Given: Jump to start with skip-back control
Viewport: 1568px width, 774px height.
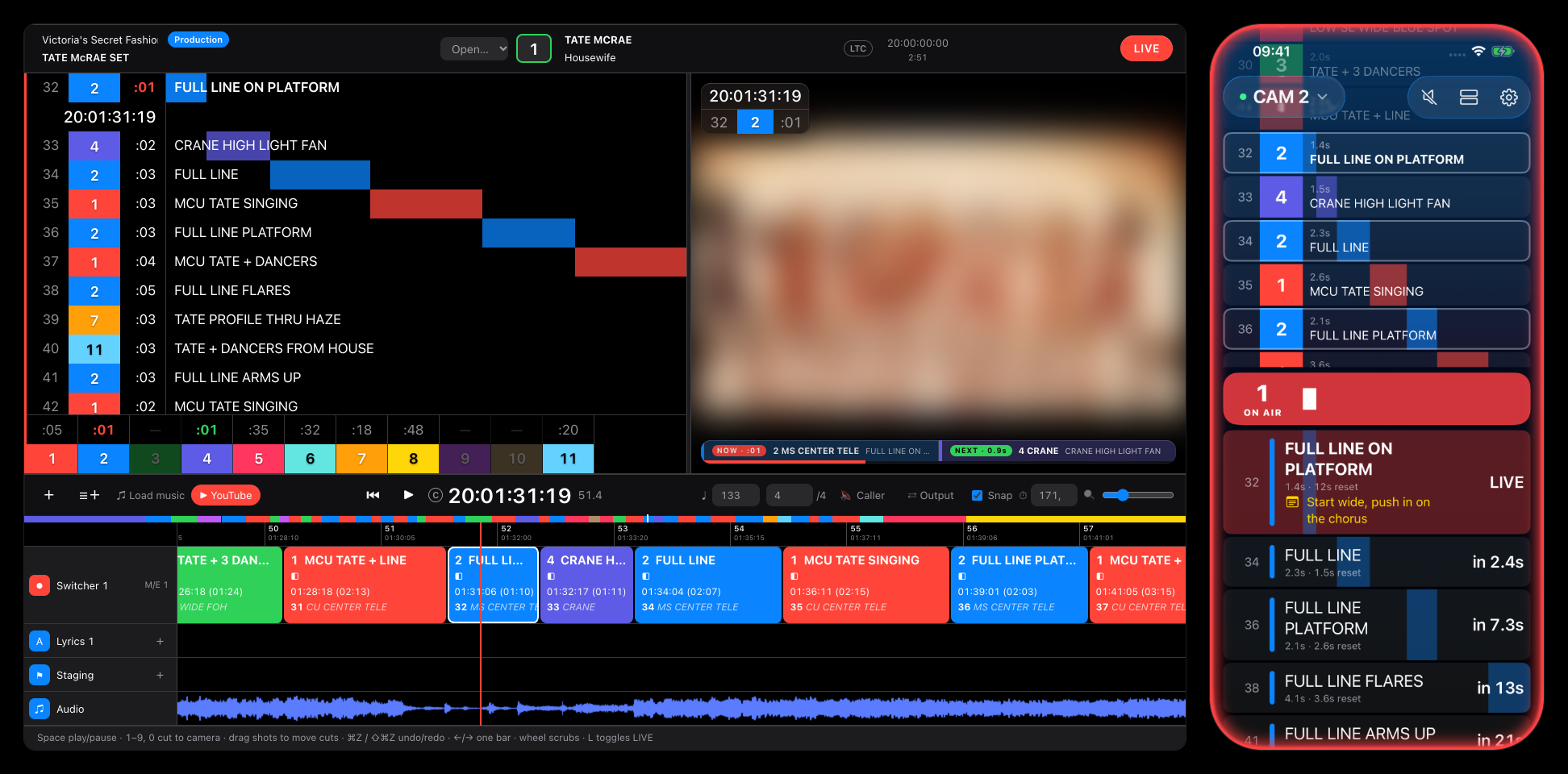Looking at the screenshot, I should (373, 495).
